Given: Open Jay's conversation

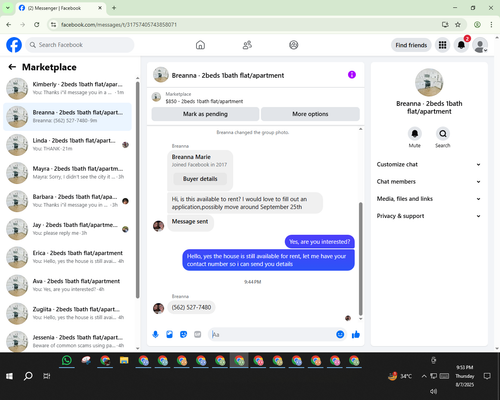Looking at the screenshot, I should click(x=67, y=229).
